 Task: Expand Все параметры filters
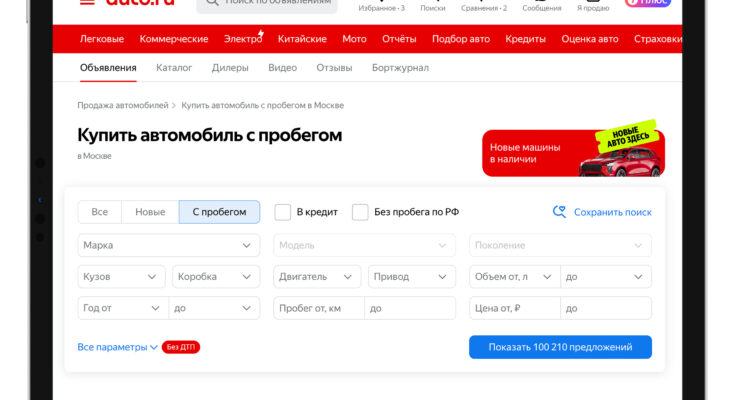click(x=117, y=347)
